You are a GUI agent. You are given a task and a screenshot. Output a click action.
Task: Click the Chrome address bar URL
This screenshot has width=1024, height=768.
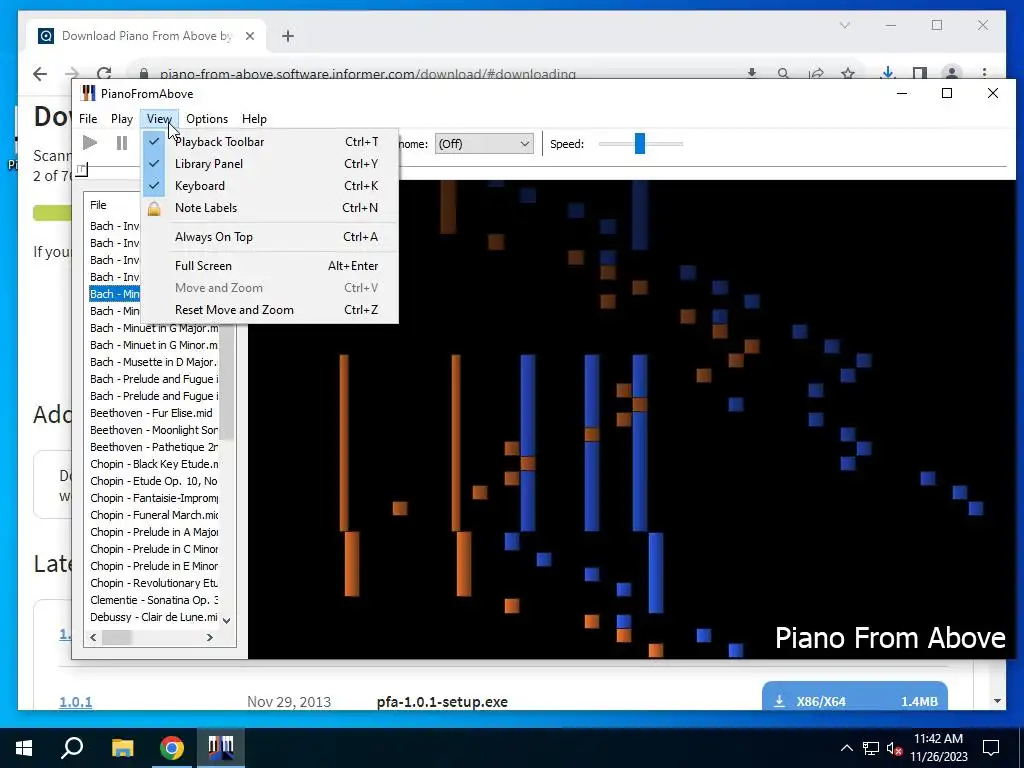coord(368,74)
